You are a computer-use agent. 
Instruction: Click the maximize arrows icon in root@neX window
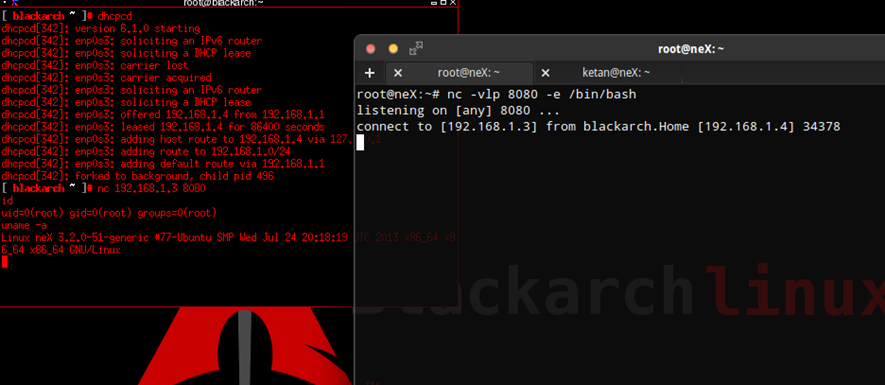416,49
